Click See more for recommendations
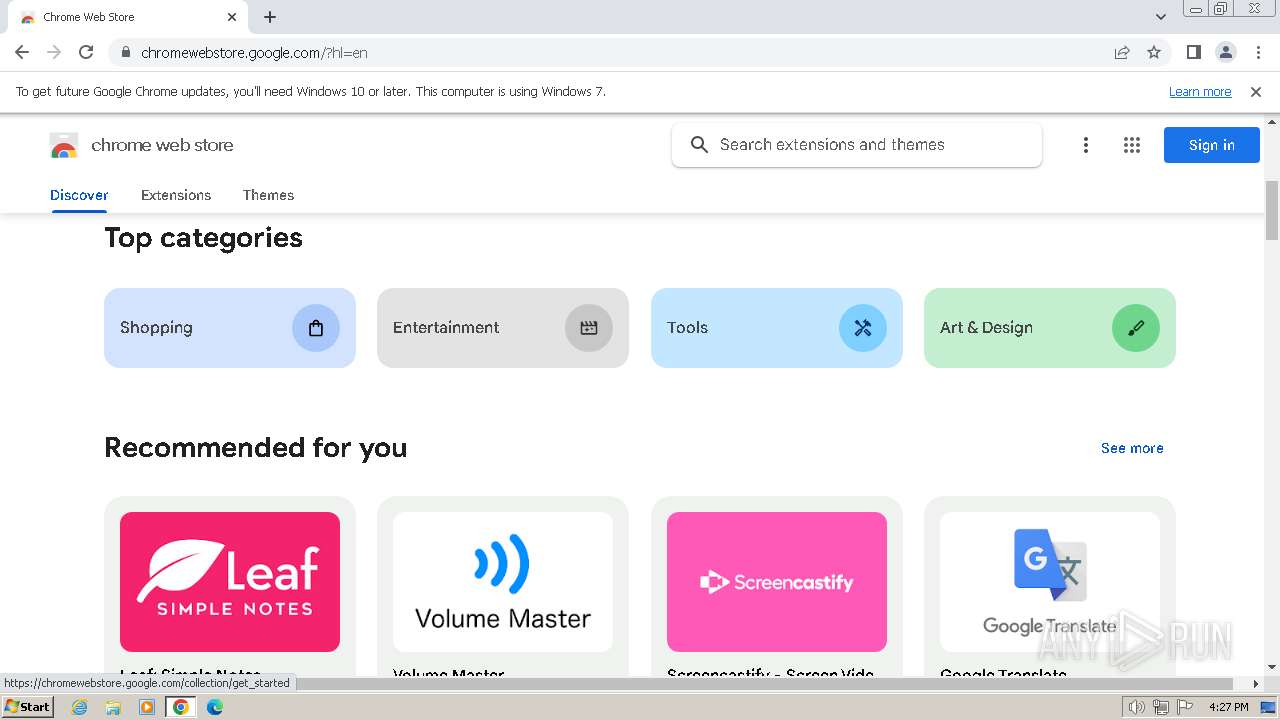Image resolution: width=1280 pixels, height=720 pixels. (1132, 448)
